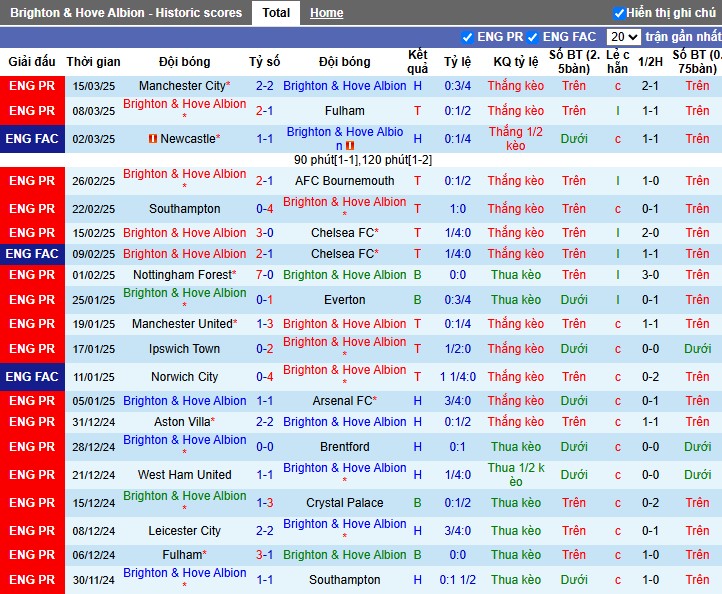This screenshot has height=594, width=722.
Task: Click ENG PR league cell on 15/03/25
Action: pos(32,86)
